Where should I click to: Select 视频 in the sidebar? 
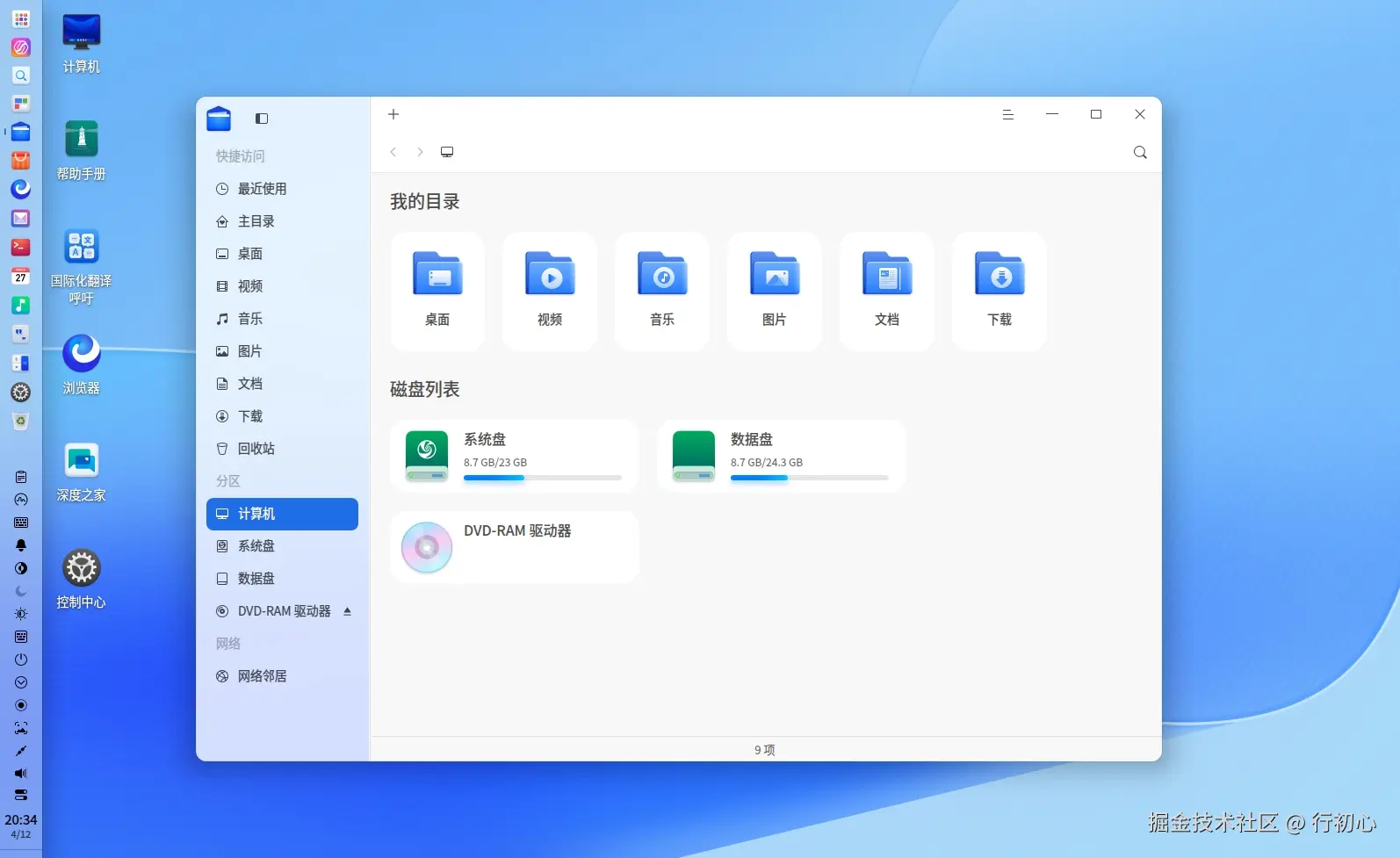pyautogui.click(x=282, y=286)
